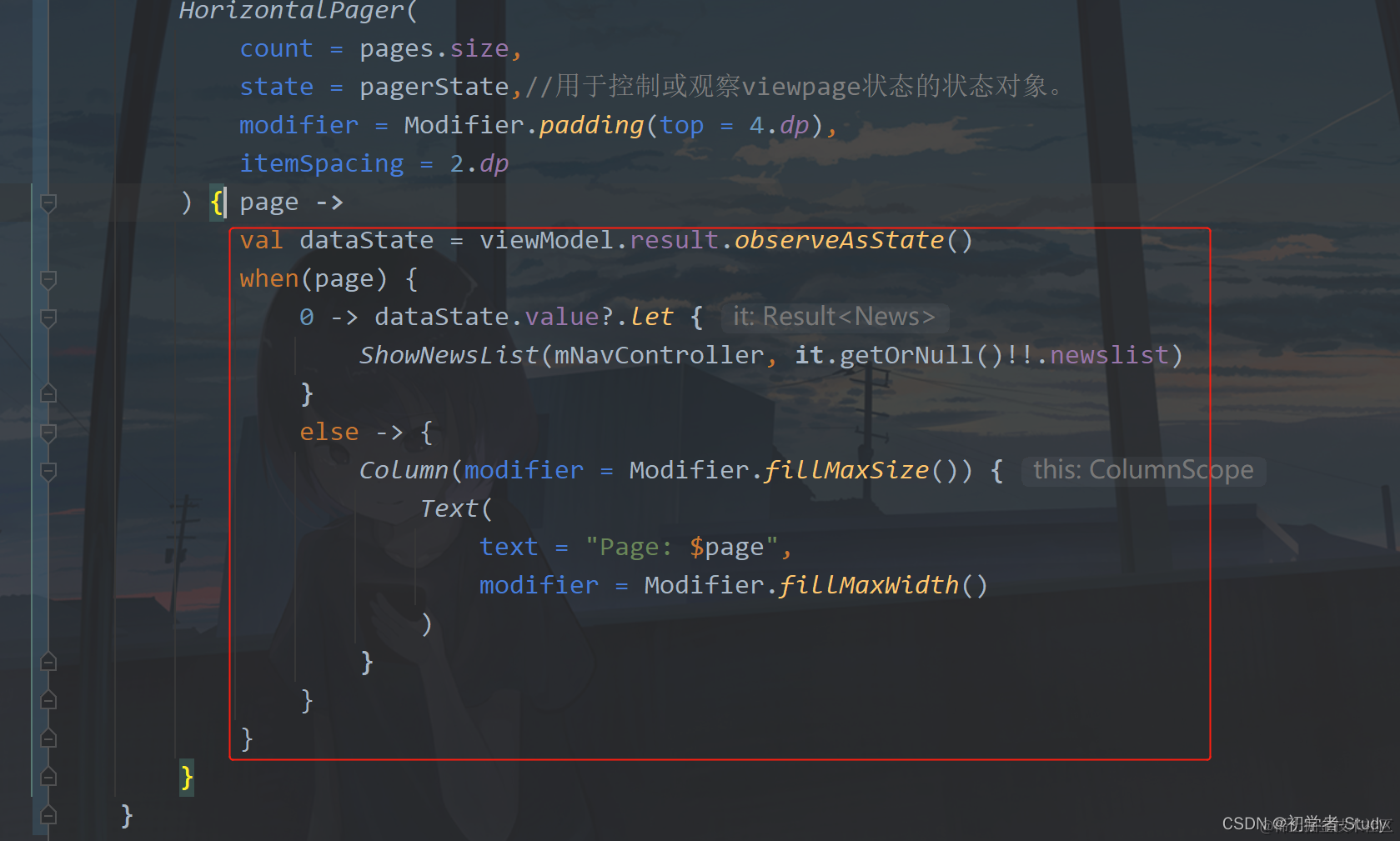Click the 'getOrNull' method call
The height and width of the screenshot is (841, 1400).
906,355
